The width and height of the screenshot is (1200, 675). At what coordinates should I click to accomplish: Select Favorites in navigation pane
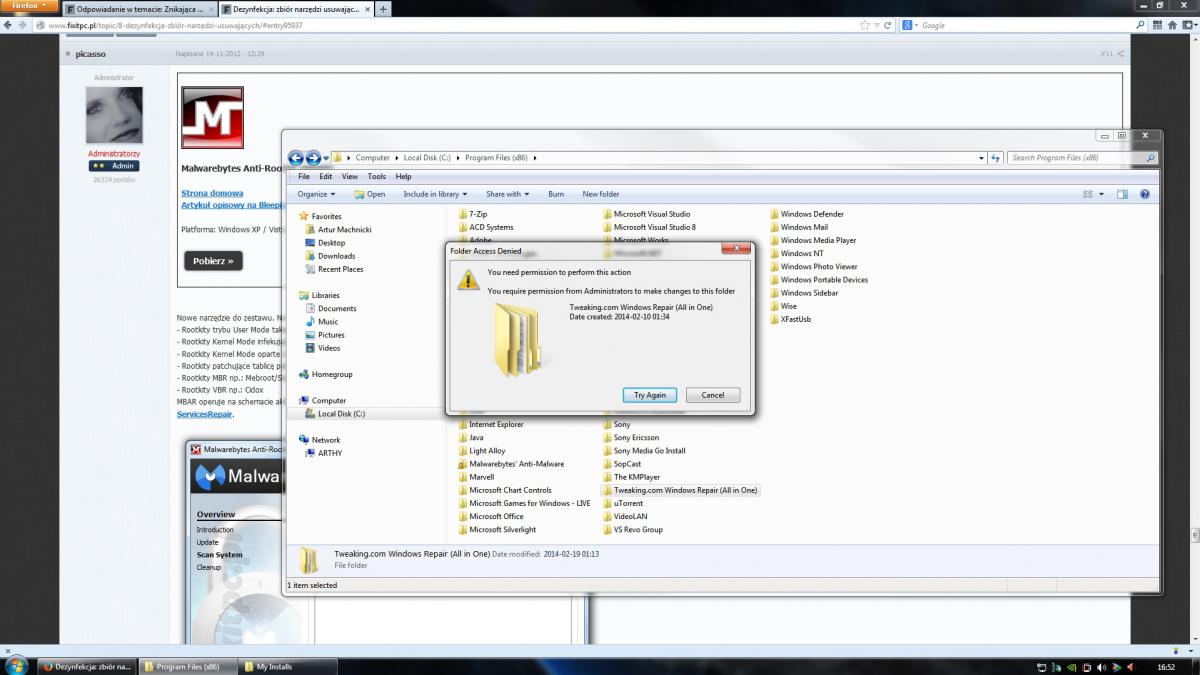(x=326, y=216)
